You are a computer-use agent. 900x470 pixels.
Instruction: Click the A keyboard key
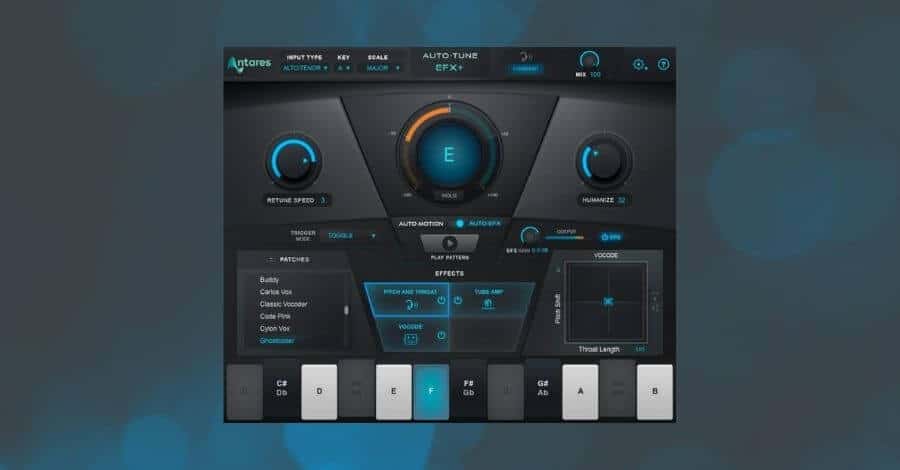click(x=580, y=391)
